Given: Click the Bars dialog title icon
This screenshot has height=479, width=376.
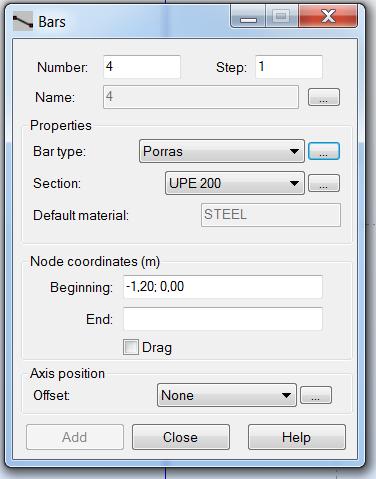Looking at the screenshot, I should click(x=23, y=21).
